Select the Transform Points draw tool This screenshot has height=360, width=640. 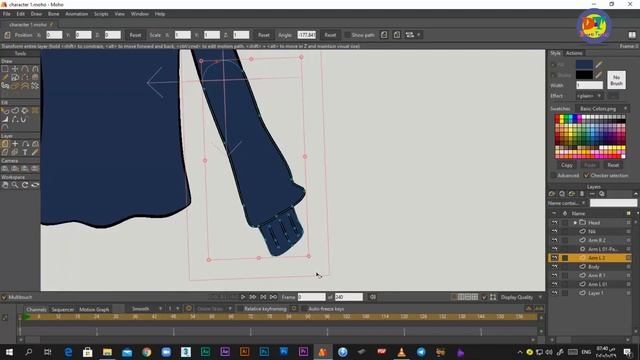coord(15,69)
